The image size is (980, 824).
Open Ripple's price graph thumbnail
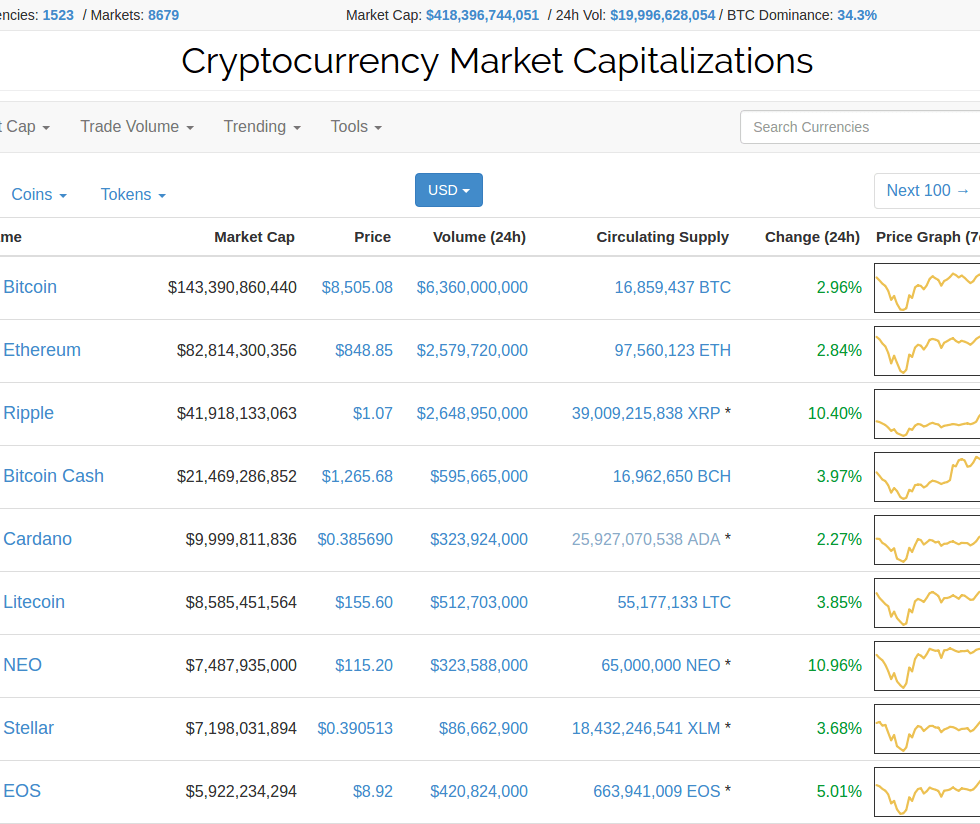[x=927, y=414]
